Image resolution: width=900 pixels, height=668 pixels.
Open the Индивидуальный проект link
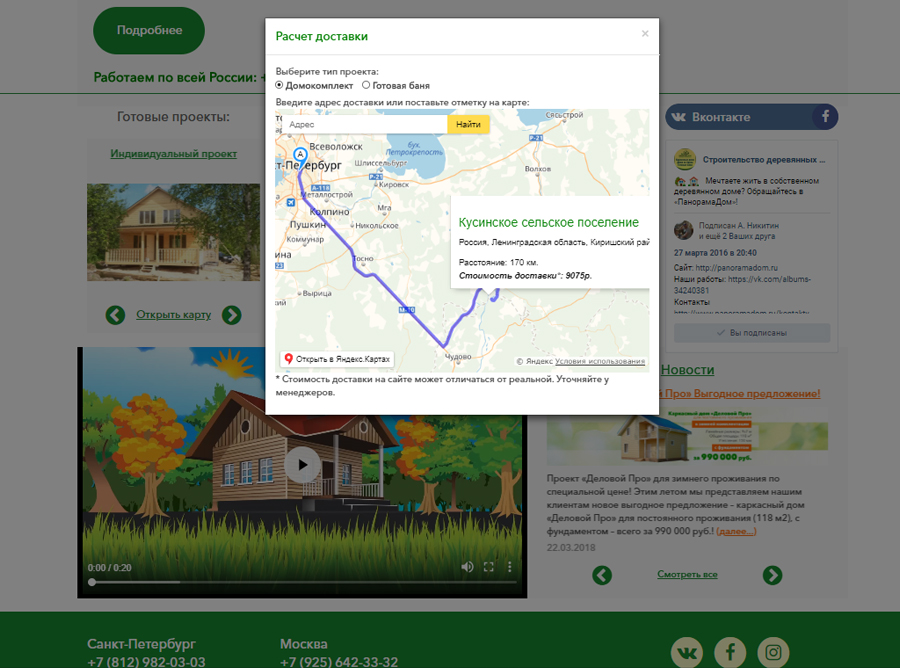[x=173, y=154]
